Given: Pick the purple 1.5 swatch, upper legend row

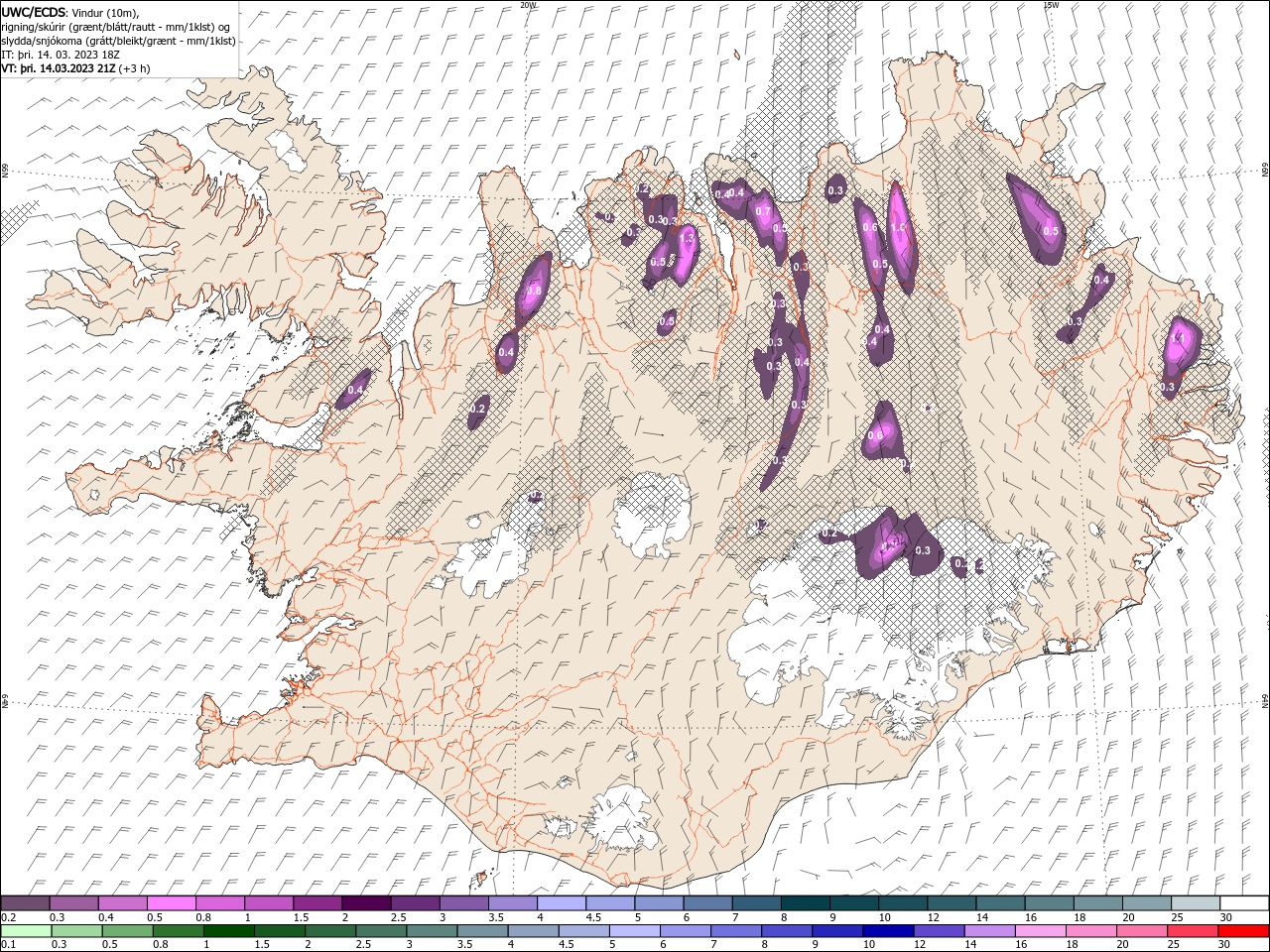Looking at the screenshot, I should (x=317, y=903).
